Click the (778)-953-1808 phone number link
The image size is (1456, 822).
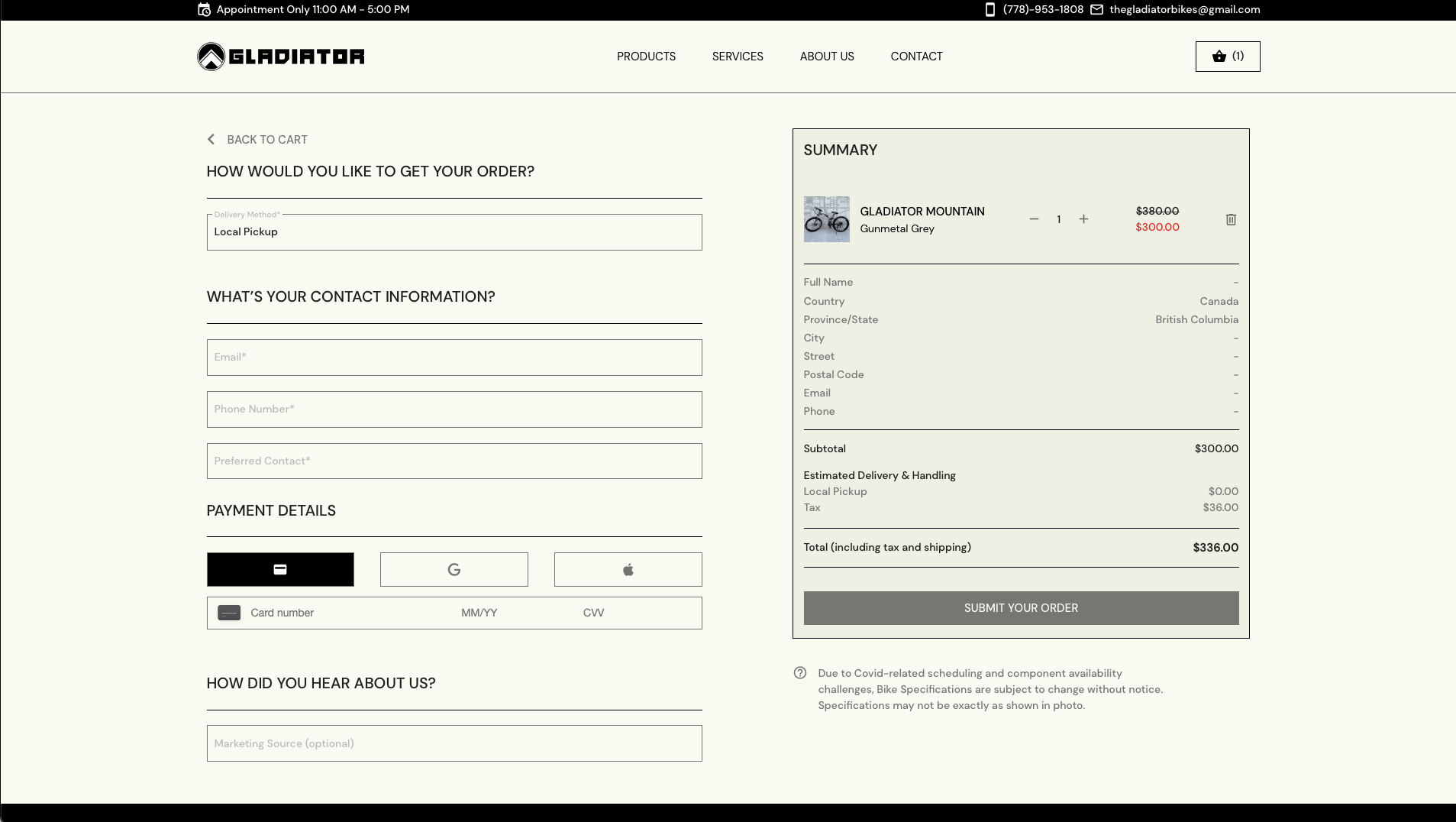[1043, 9]
